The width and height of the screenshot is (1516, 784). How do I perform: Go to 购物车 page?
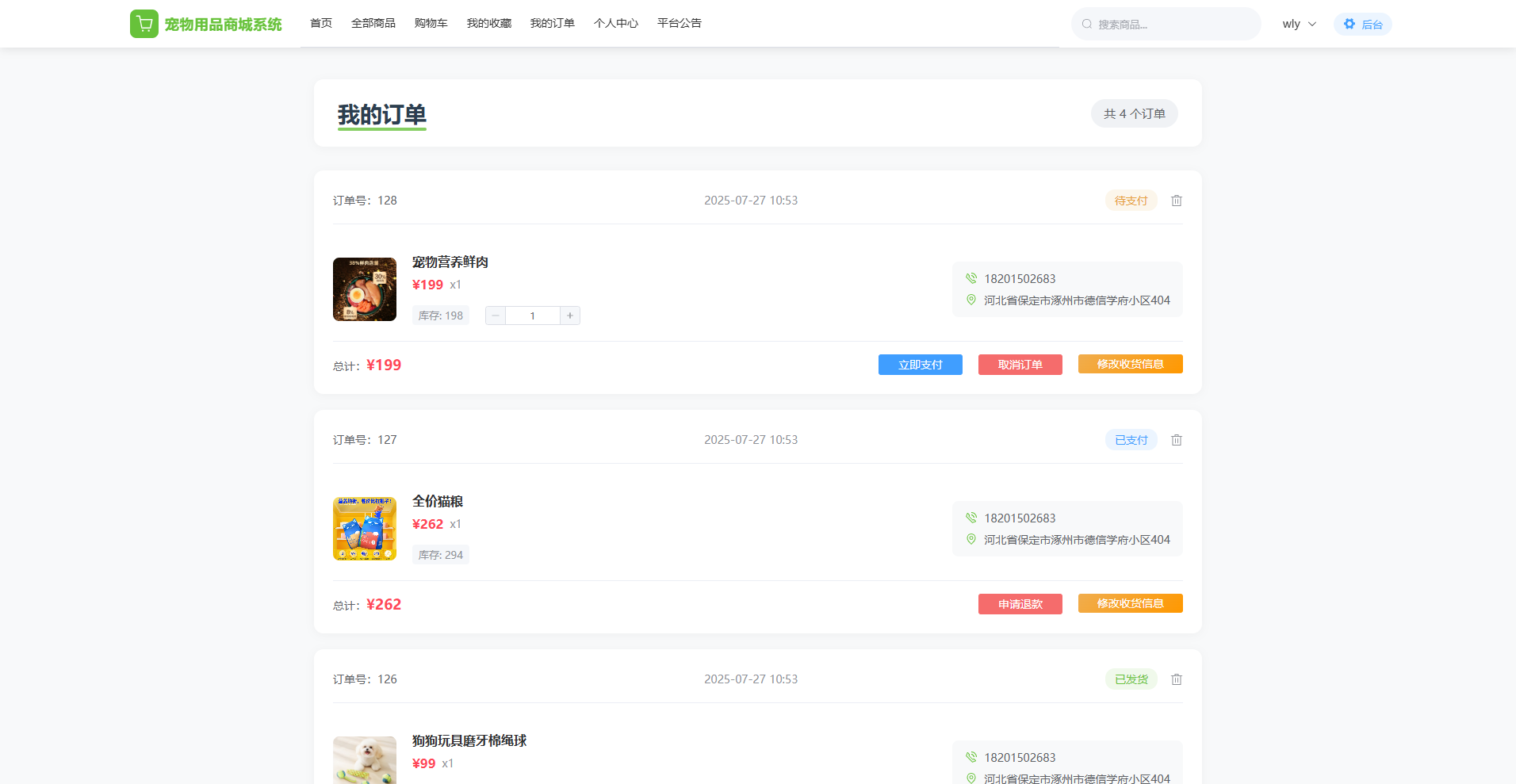click(431, 23)
